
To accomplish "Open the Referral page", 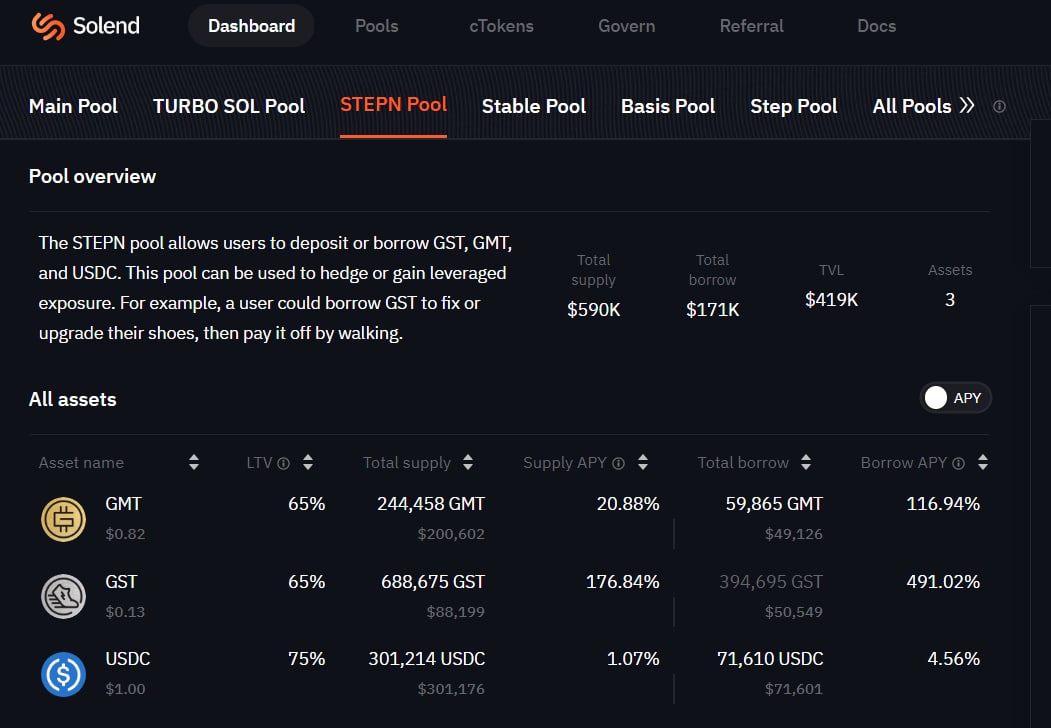I will 751,26.
